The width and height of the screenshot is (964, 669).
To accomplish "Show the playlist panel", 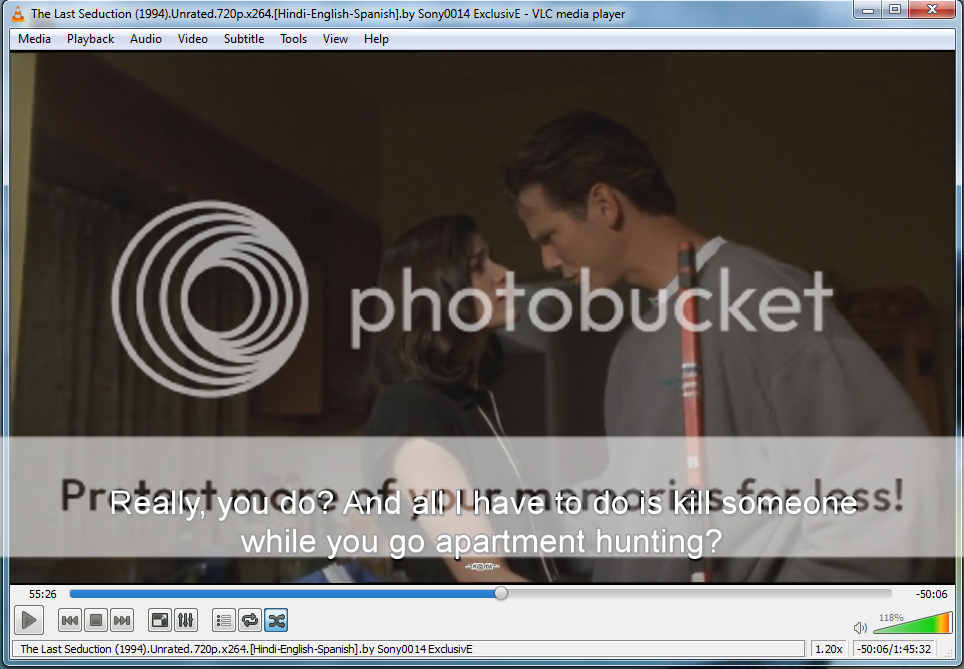I will click(x=224, y=620).
